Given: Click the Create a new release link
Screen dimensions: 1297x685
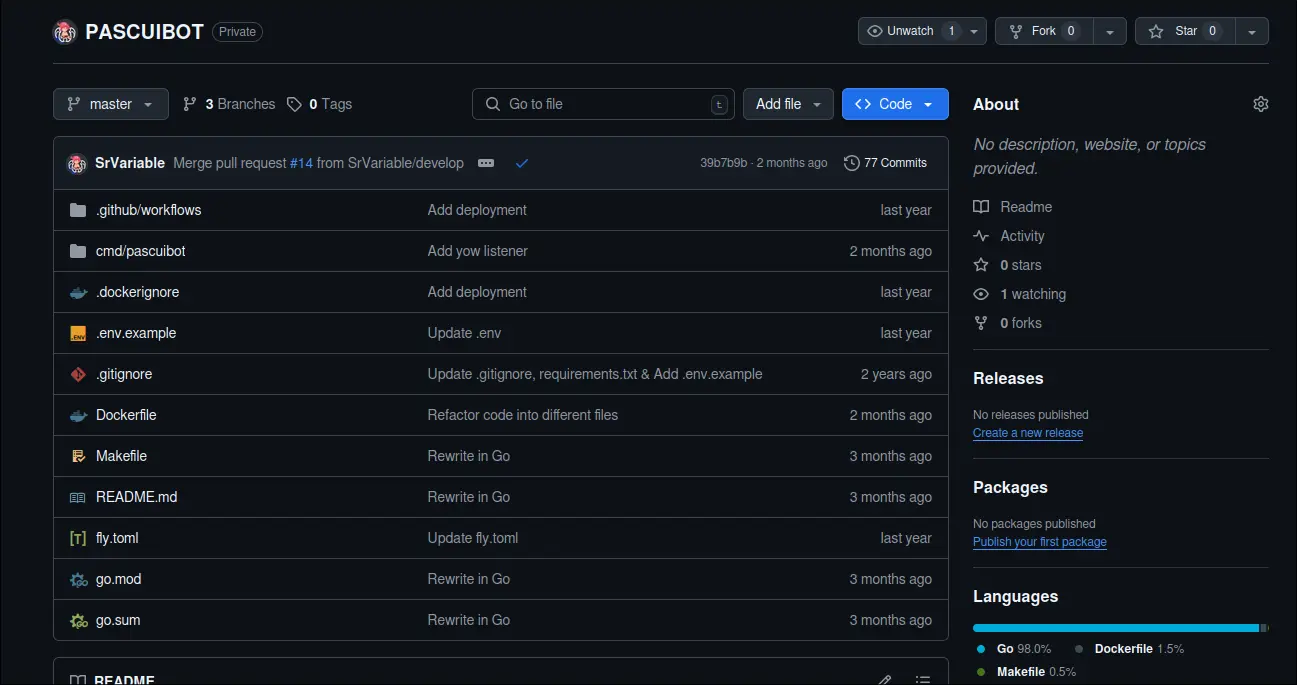Looking at the screenshot, I should tap(1027, 432).
